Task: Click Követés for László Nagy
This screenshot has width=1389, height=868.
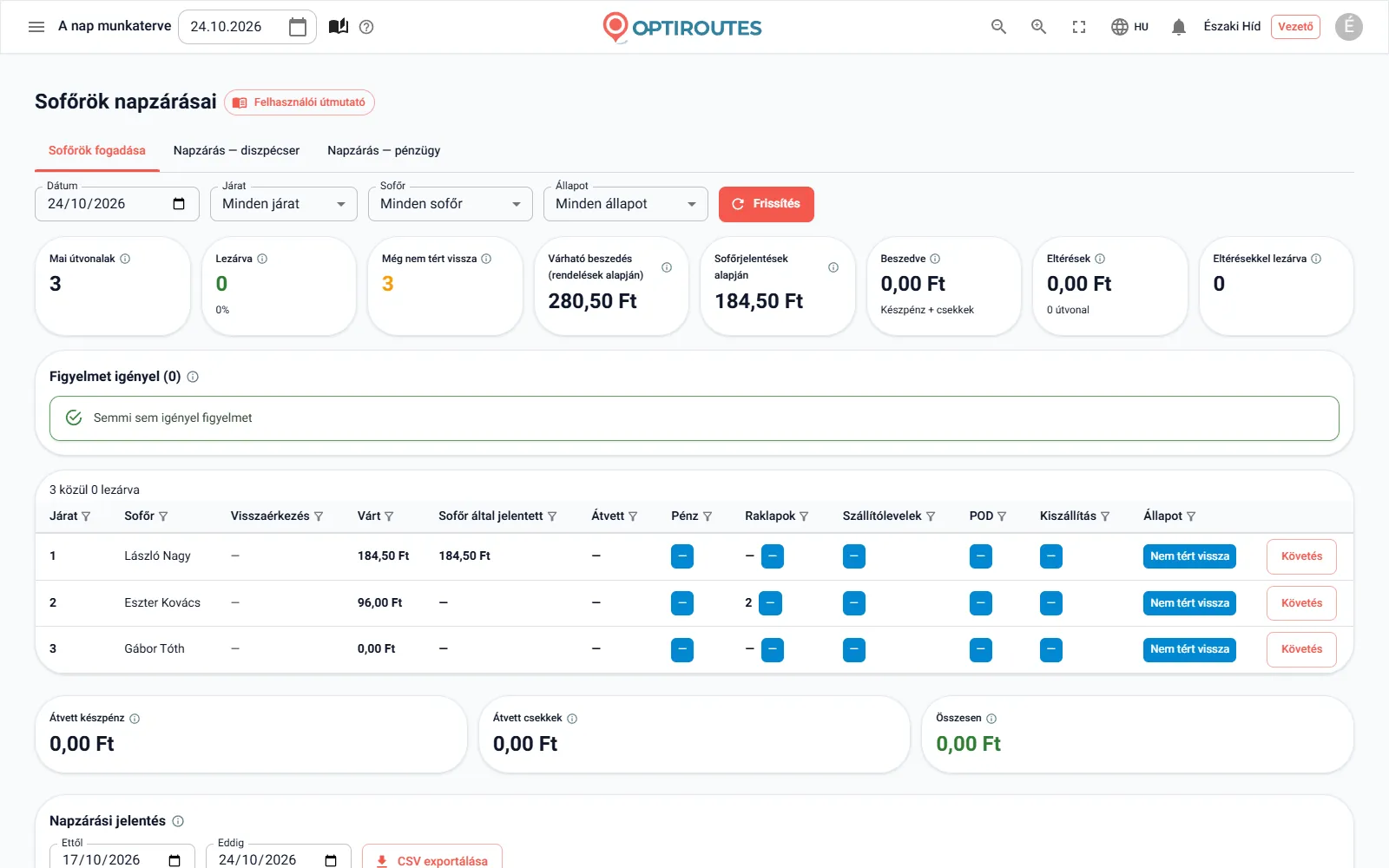Action: (x=1301, y=556)
